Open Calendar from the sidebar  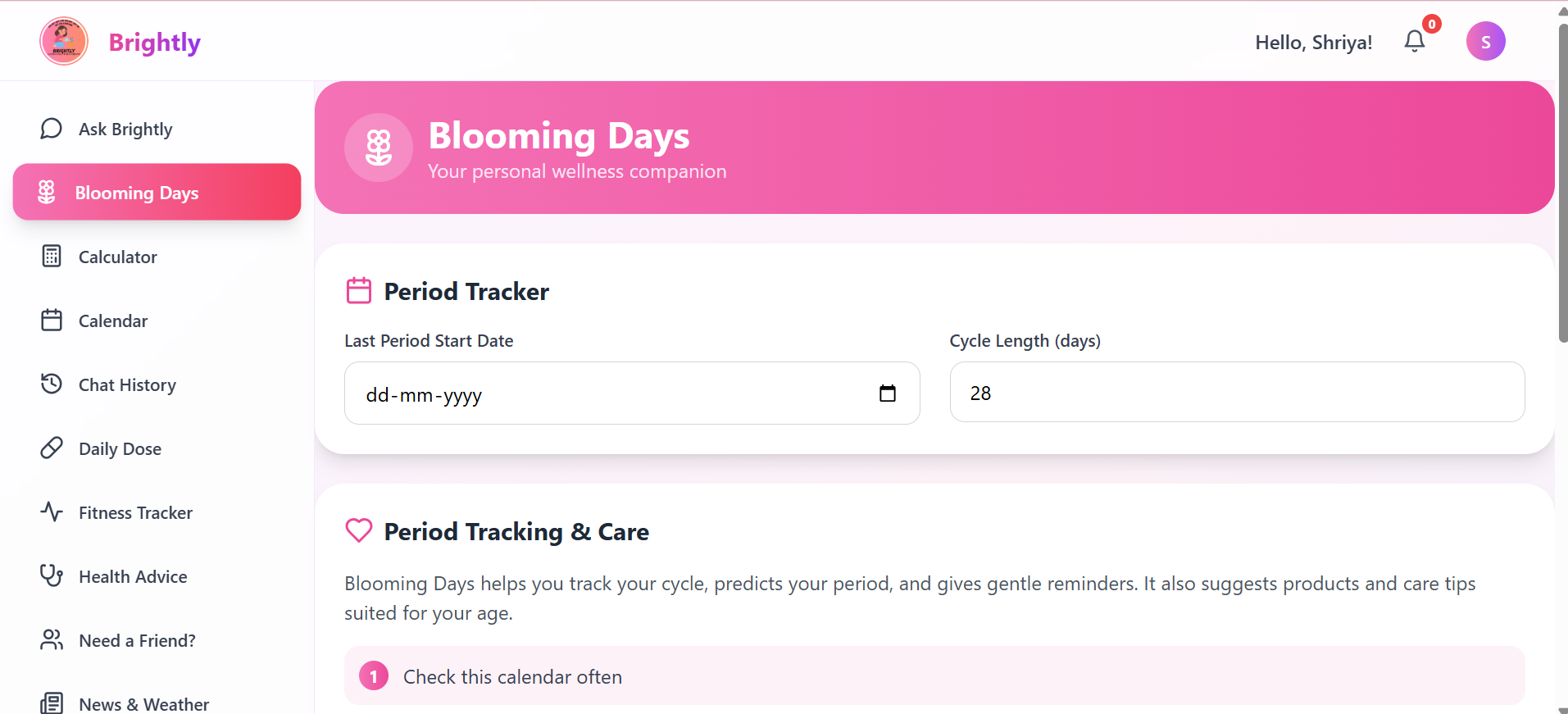point(113,321)
